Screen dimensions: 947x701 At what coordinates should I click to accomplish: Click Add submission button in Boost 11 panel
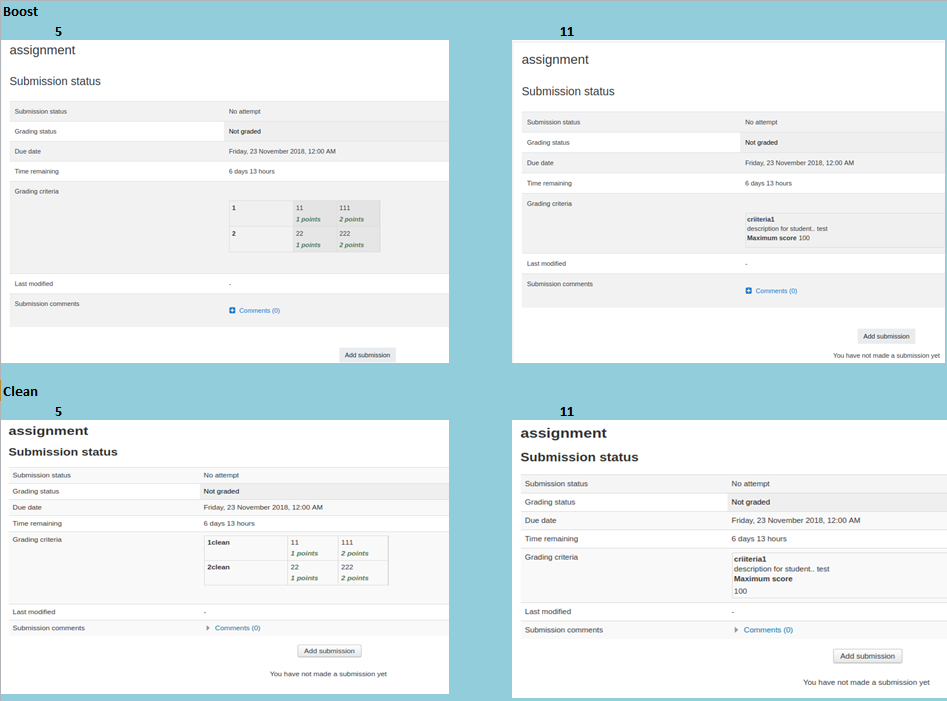[886, 336]
